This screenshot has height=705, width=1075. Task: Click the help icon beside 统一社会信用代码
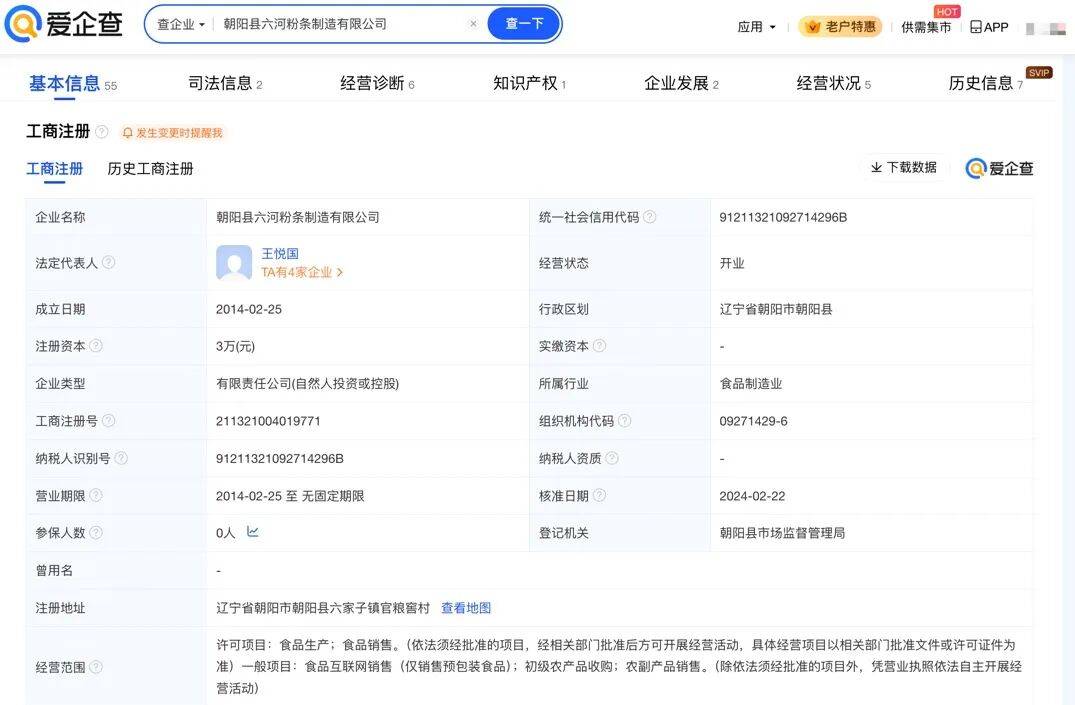tap(651, 216)
